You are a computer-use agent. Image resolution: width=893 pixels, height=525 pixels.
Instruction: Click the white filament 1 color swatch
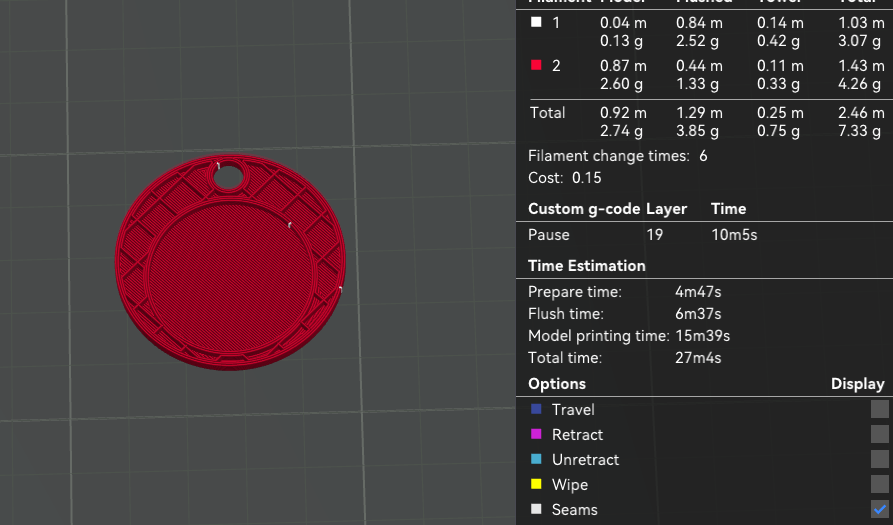536,22
